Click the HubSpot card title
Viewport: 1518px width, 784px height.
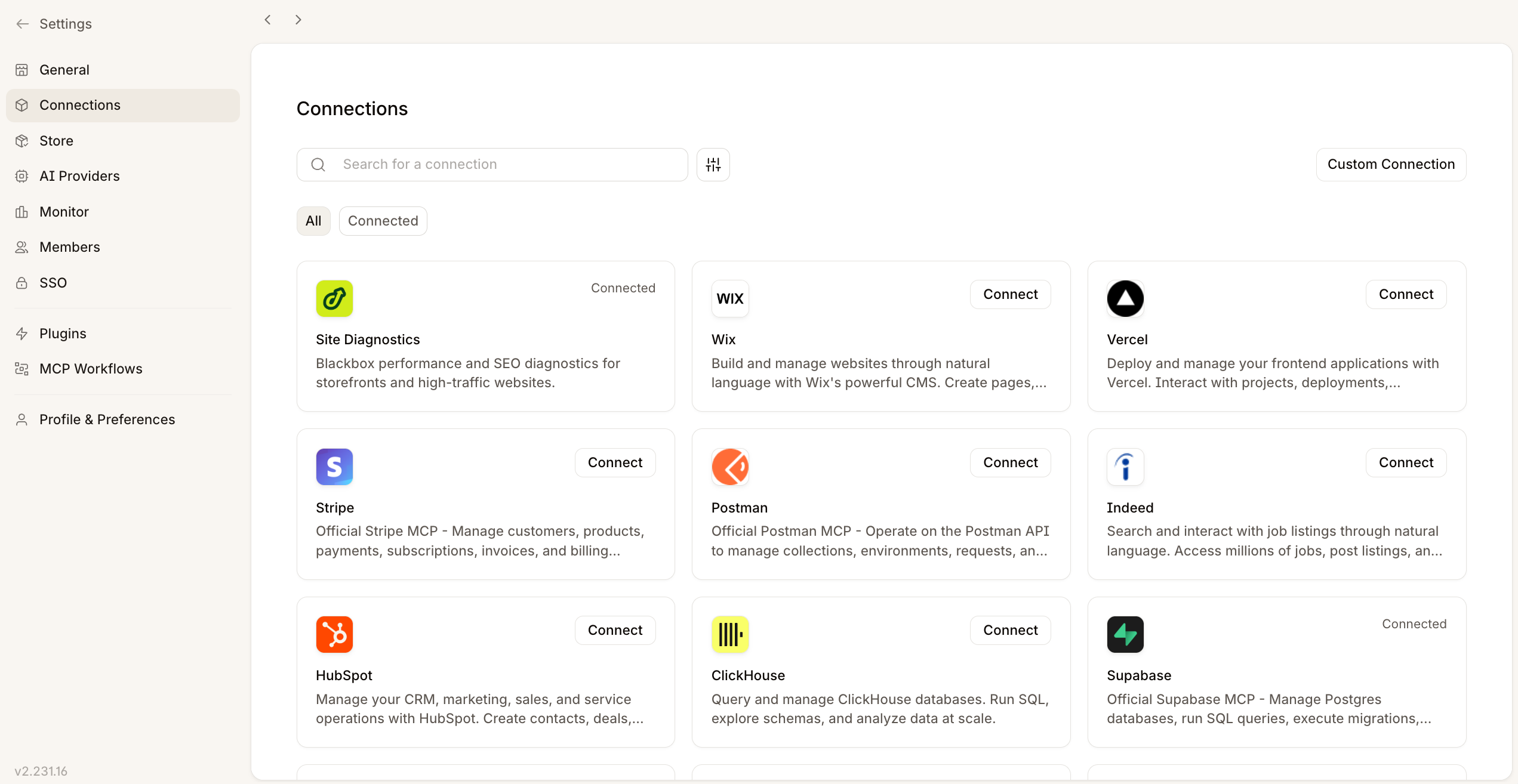(x=344, y=675)
